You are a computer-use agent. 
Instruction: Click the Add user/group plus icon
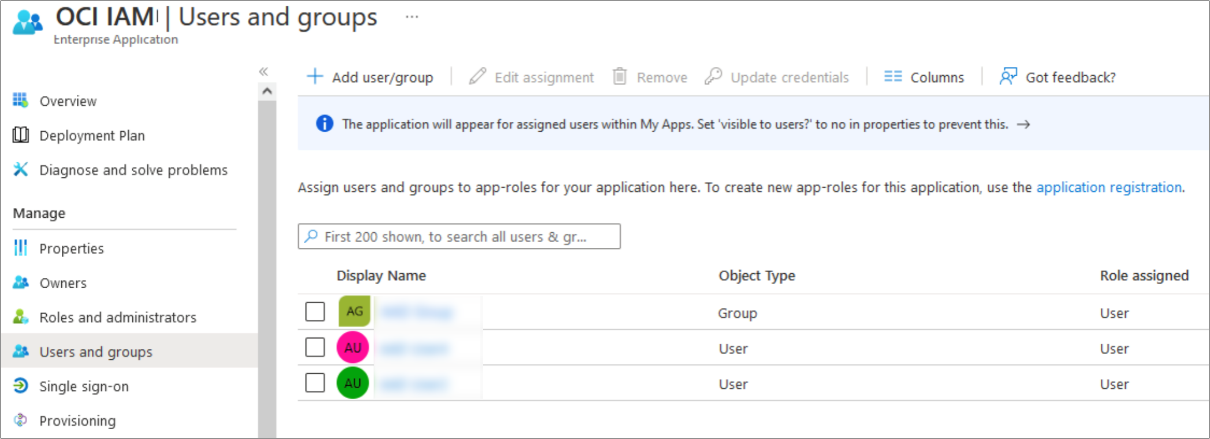[x=315, y=77]
